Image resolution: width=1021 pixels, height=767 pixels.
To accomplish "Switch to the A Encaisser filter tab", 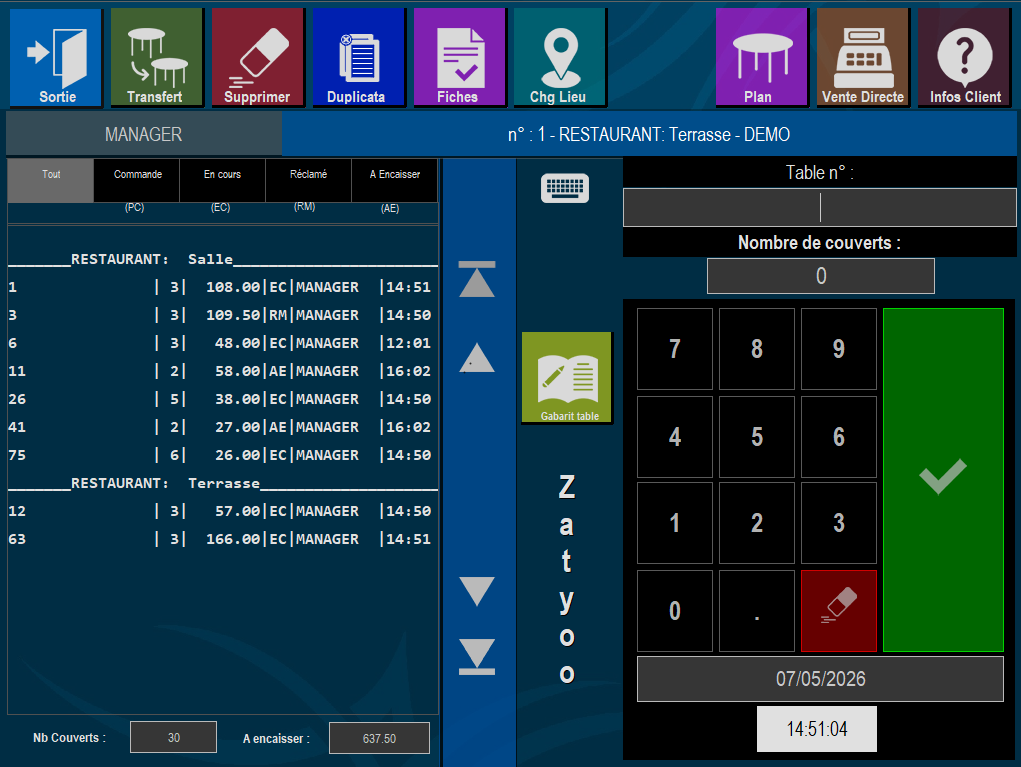I will pyautogui.click(x=395, y=180).
